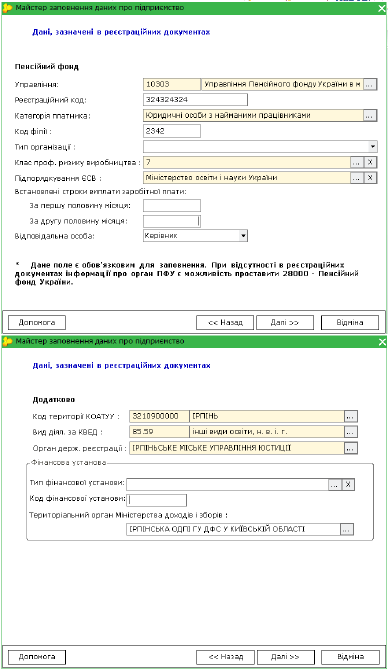The image size is (388, 670).
Task: Click the Додатково section heading
Action: pos(54,400)
